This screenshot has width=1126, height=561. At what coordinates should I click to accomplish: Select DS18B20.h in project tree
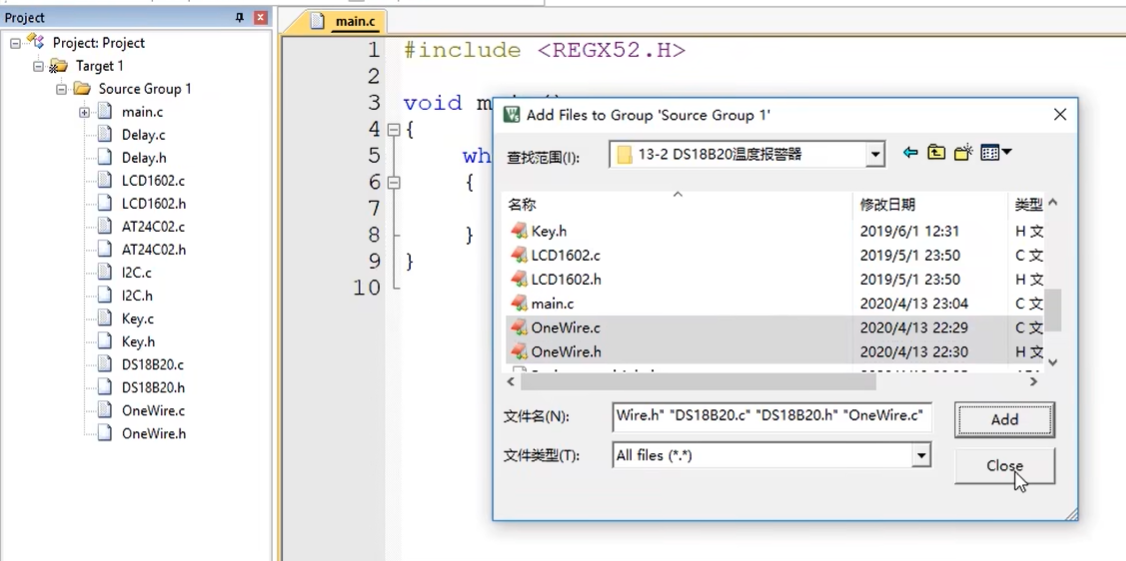153,388
